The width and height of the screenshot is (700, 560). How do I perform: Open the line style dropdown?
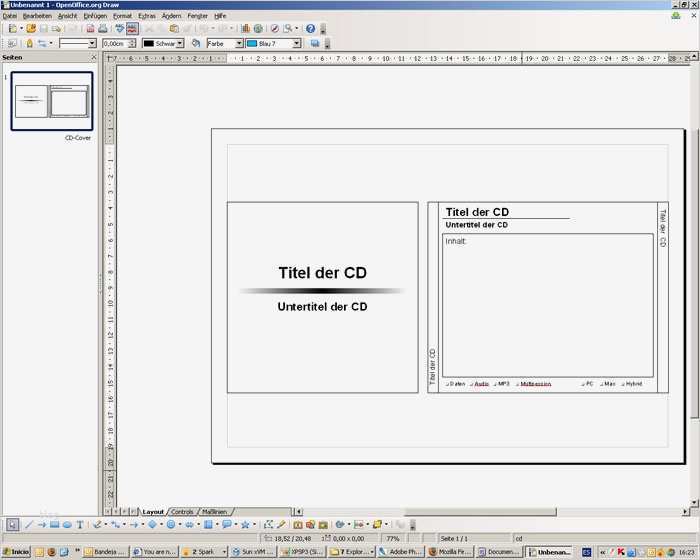92,43
